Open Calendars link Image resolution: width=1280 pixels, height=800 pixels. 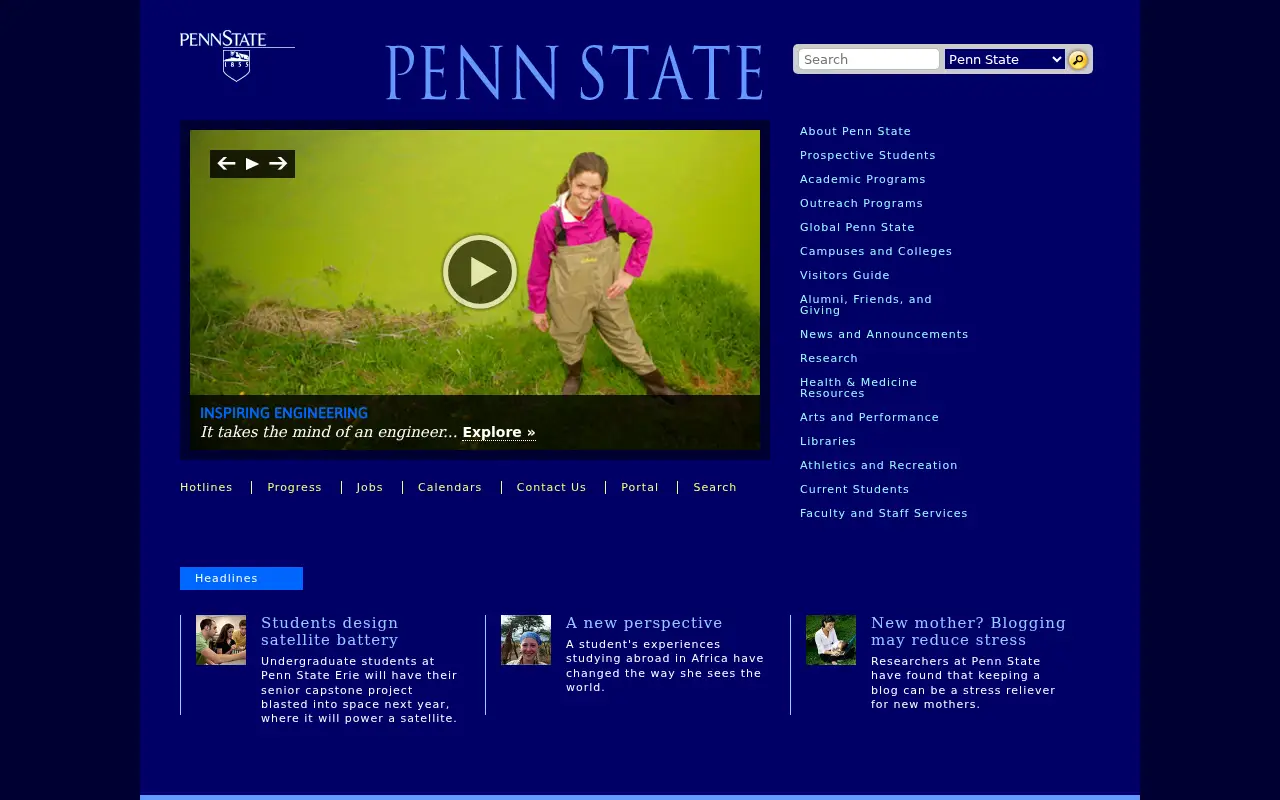pos(450,488)
